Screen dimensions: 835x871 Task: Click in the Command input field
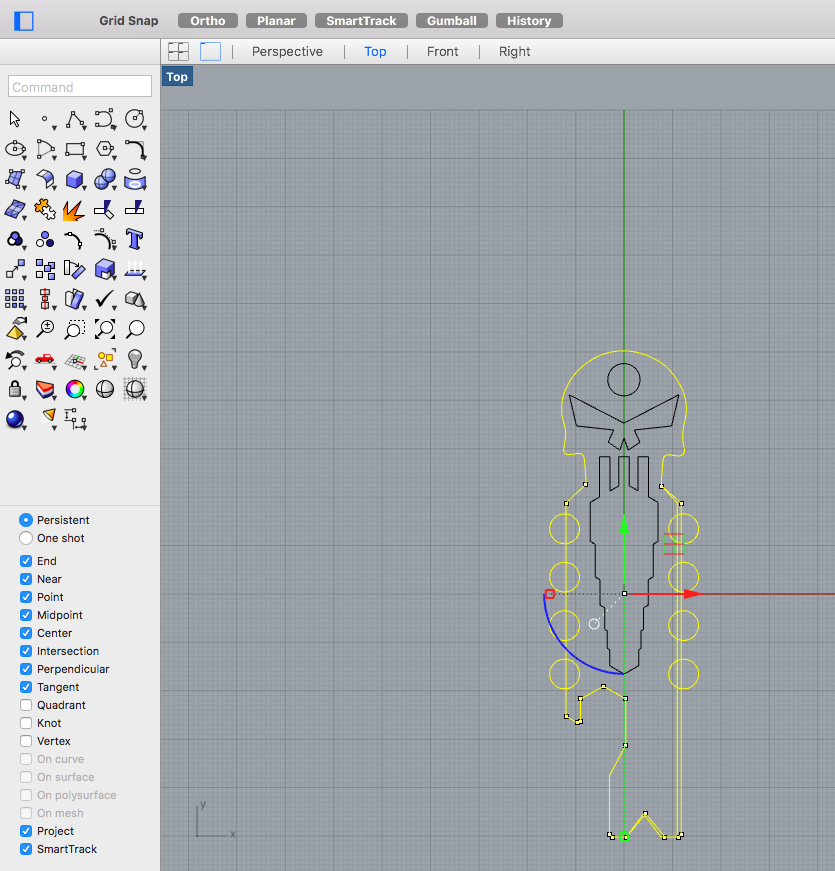(80, 87)
